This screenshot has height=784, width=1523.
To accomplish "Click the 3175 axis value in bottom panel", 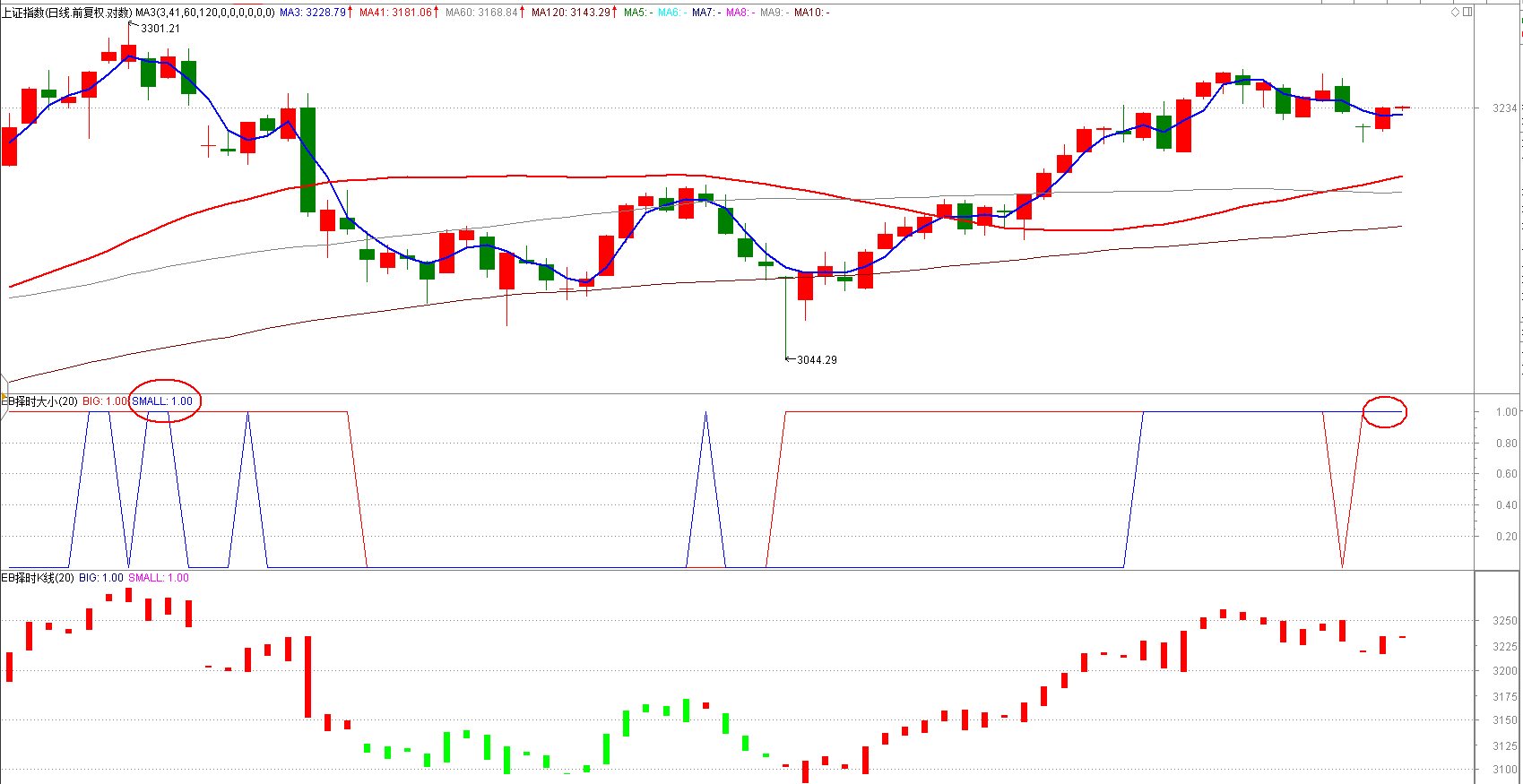I will point(1505,697).
